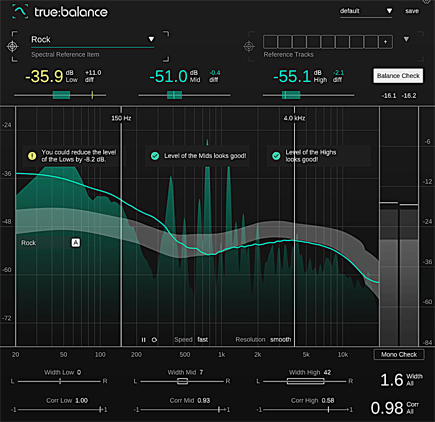The height and width of the screenshot is (422, 435).
Task: Add a reference track with plus button
Action: point(386,42)
